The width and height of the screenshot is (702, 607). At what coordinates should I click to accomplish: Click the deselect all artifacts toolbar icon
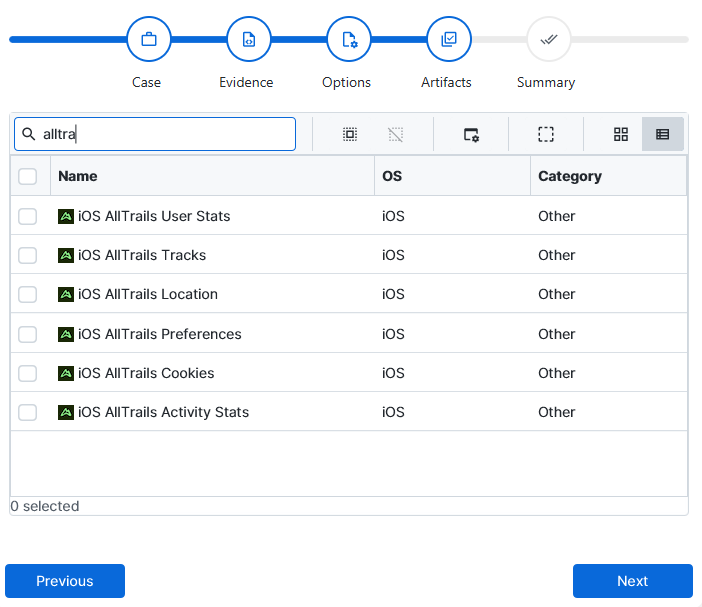pyautogui.click(x=396, y=134)
